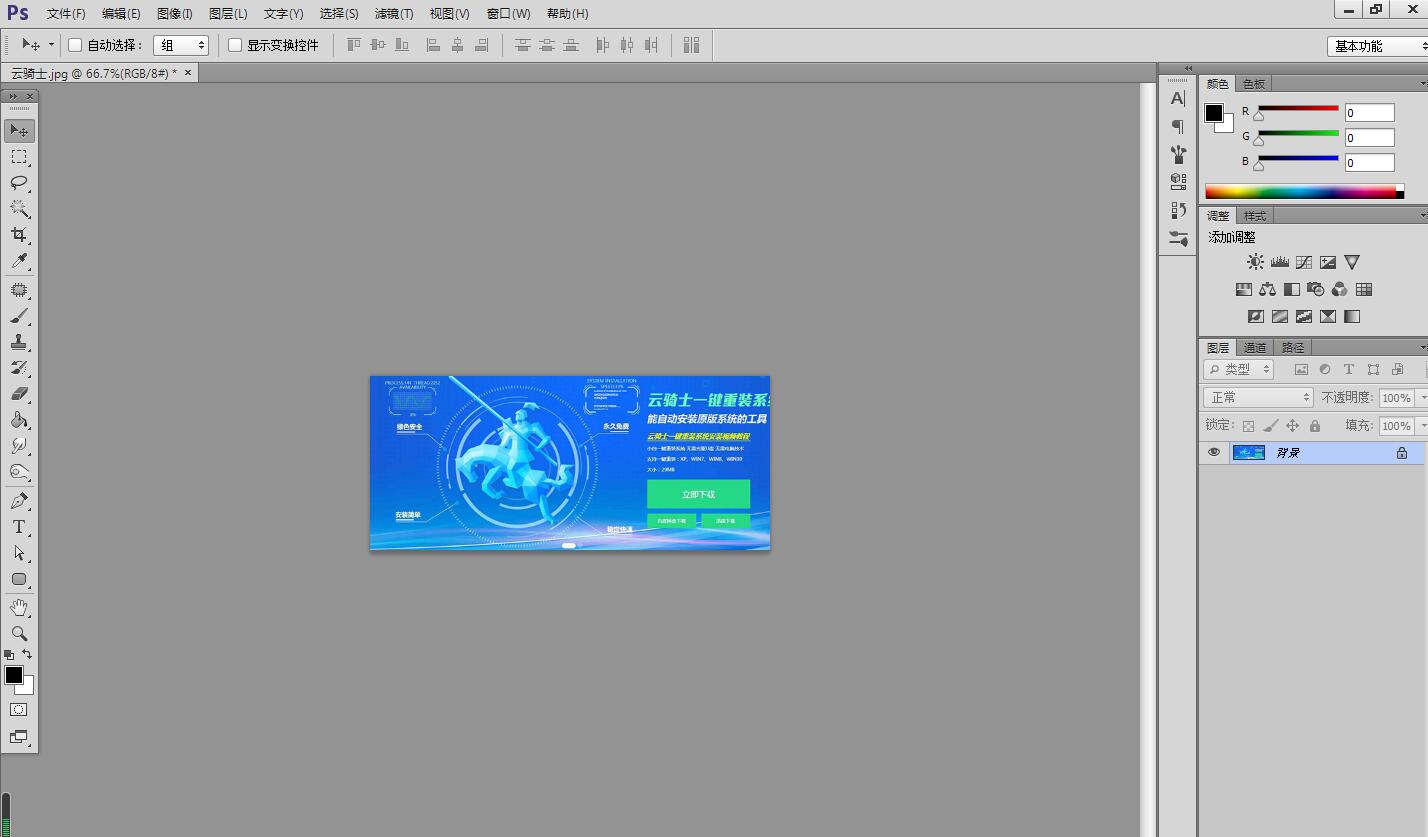Add Levels adjustment
Viewport: 1428px width, 837px height.
tap(1280, 262)
